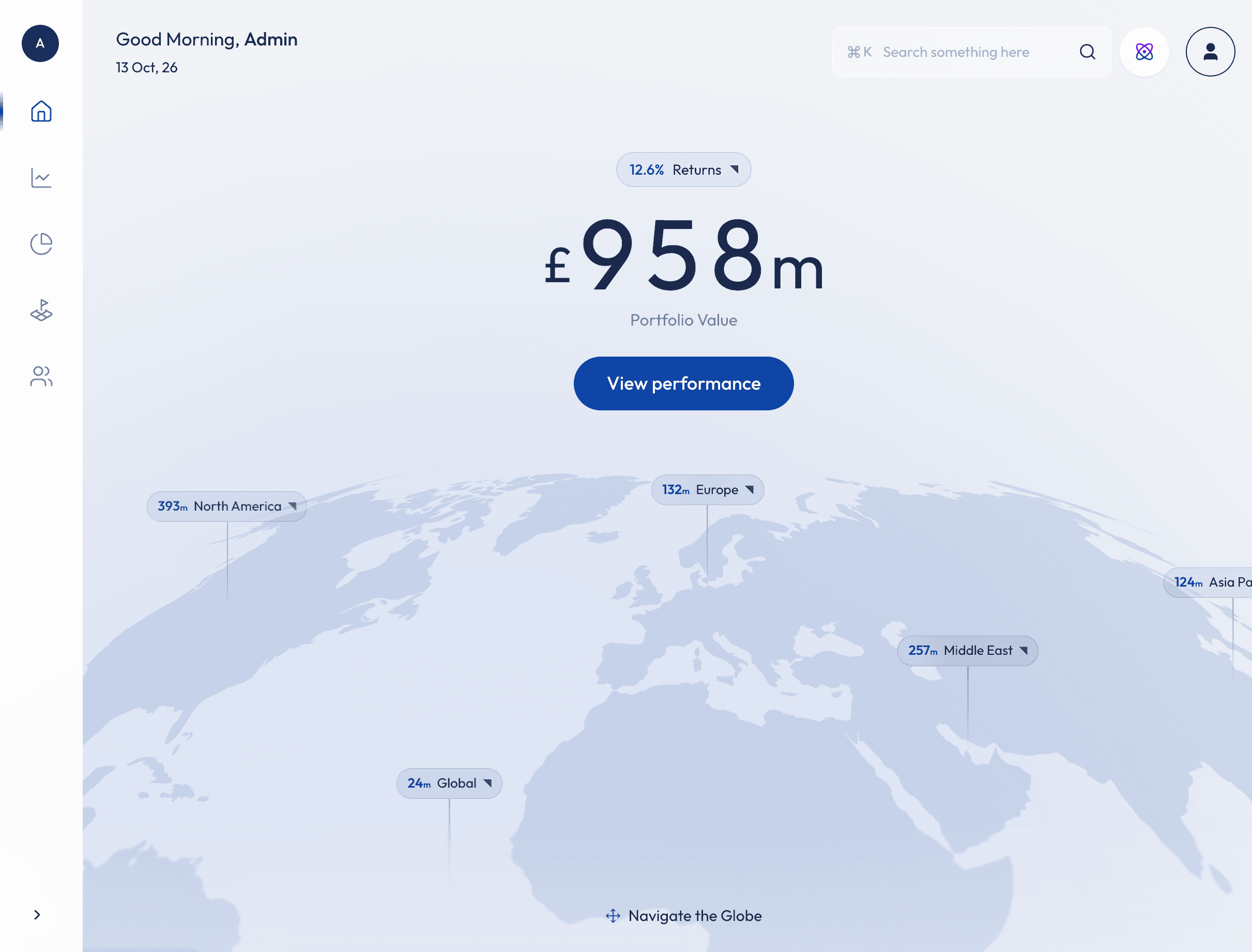Open the atom AI assistant icon
Image resolution: width=1252 pixels, height=952 pixels.
[x=1144, y=52]
